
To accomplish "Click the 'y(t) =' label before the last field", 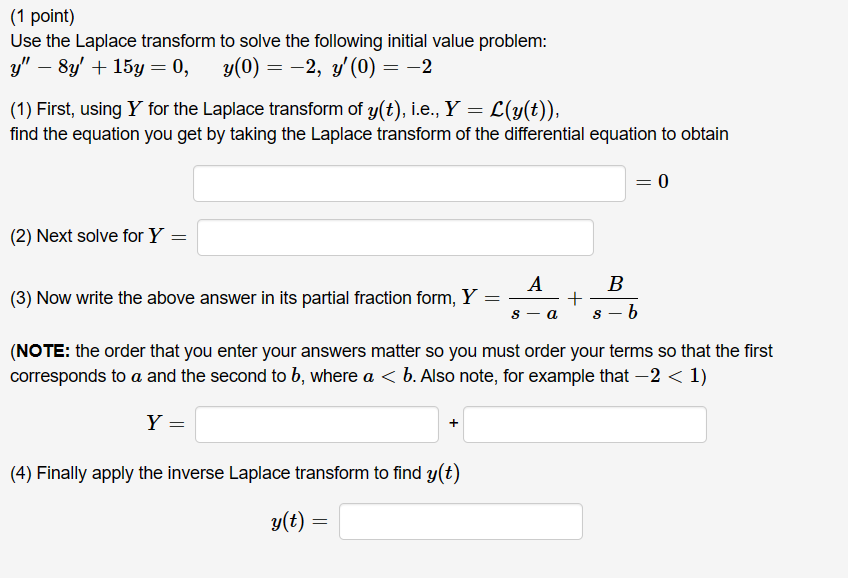I will point(299,521).
